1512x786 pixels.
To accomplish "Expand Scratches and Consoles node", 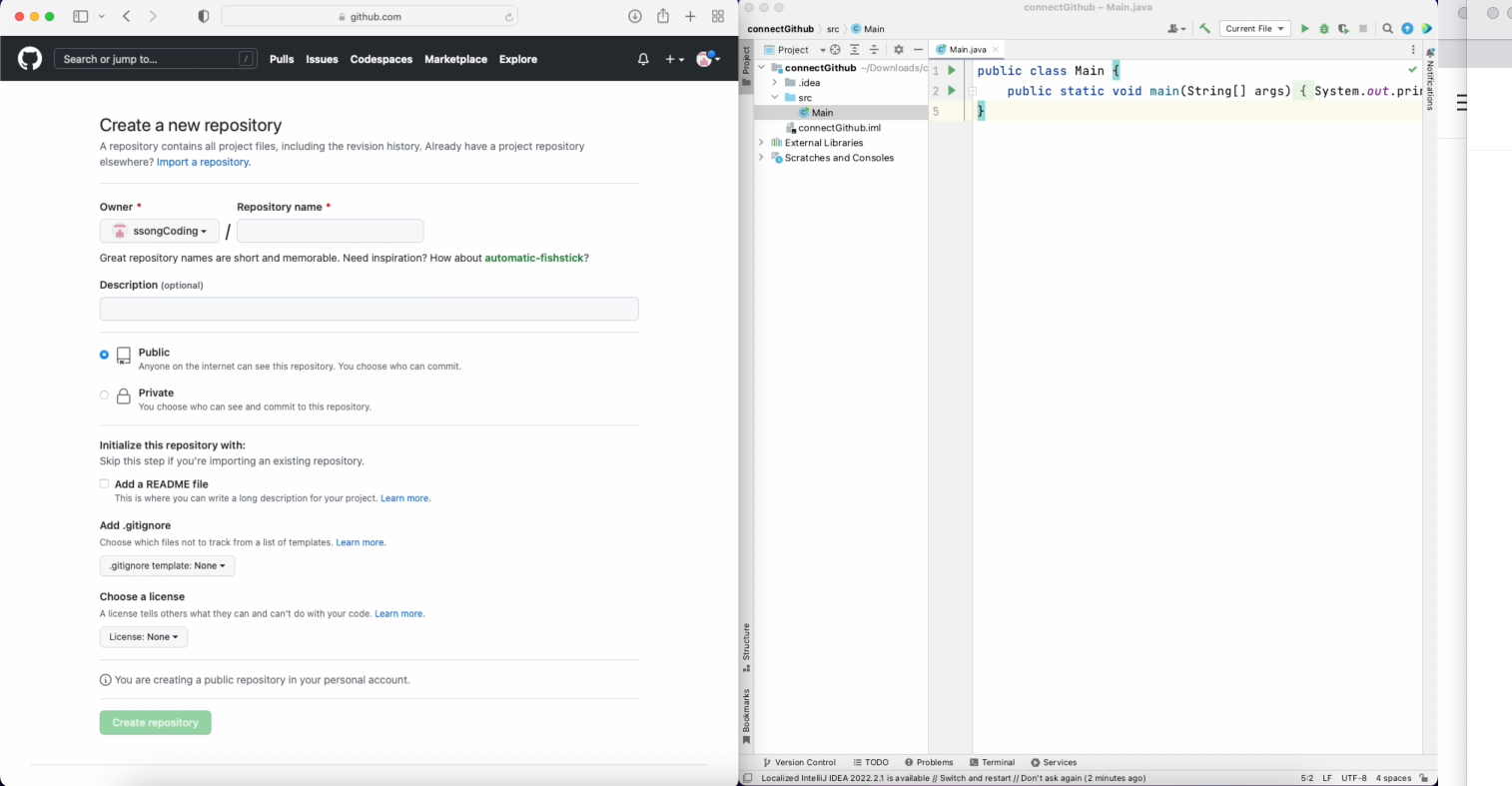I will (761, 158).
